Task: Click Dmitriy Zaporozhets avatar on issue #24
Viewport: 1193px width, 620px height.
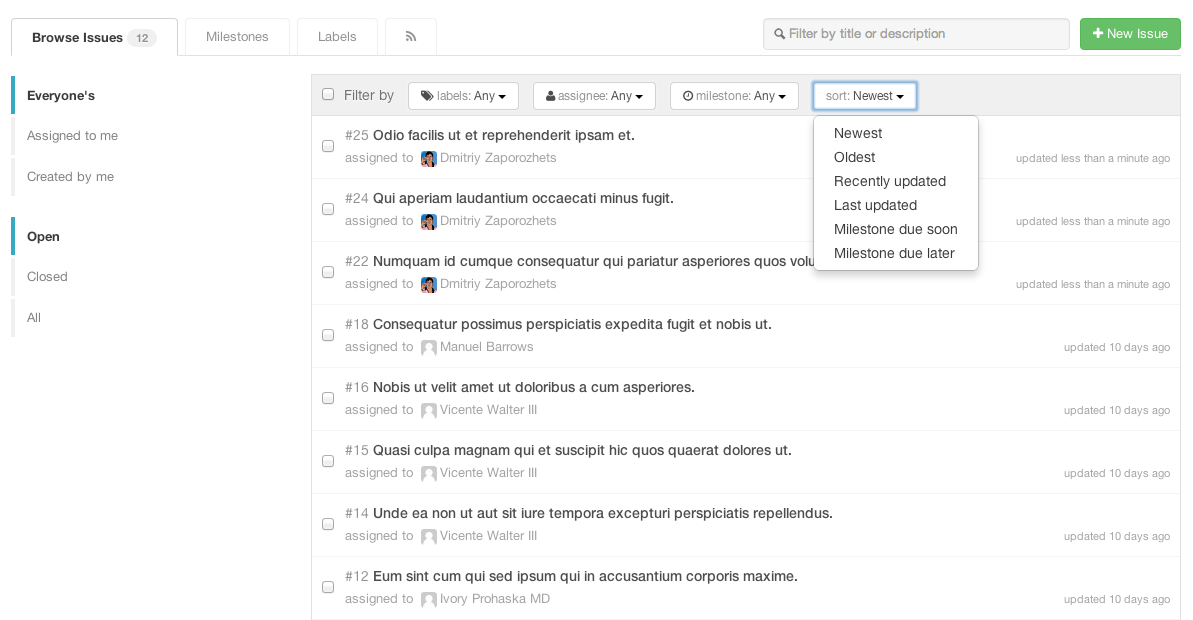Action: 429,222
